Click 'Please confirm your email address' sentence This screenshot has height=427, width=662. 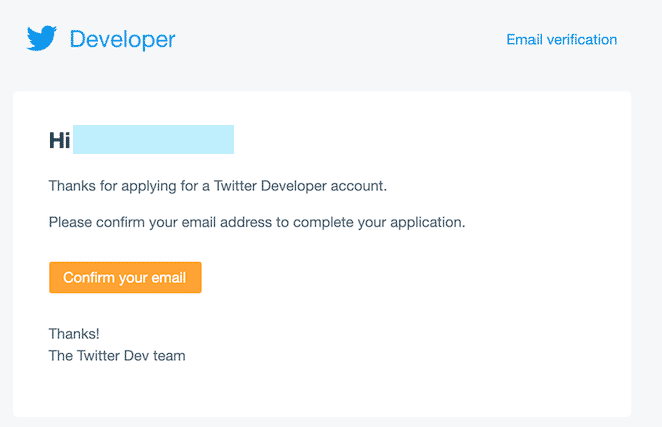(257, 222)
